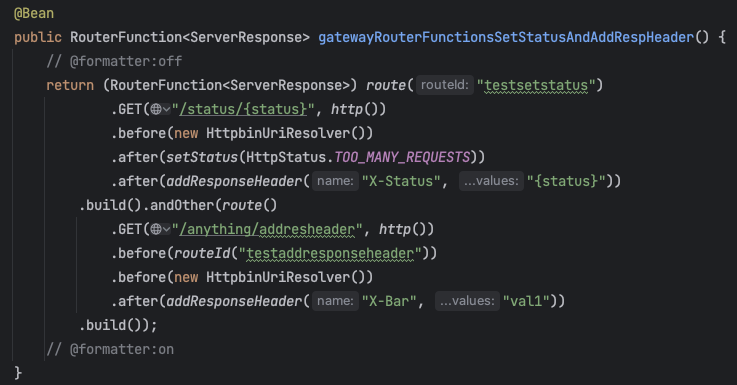Screen dimensions: 737x385
Task: Click the public keyword
Action: (38, 37)
